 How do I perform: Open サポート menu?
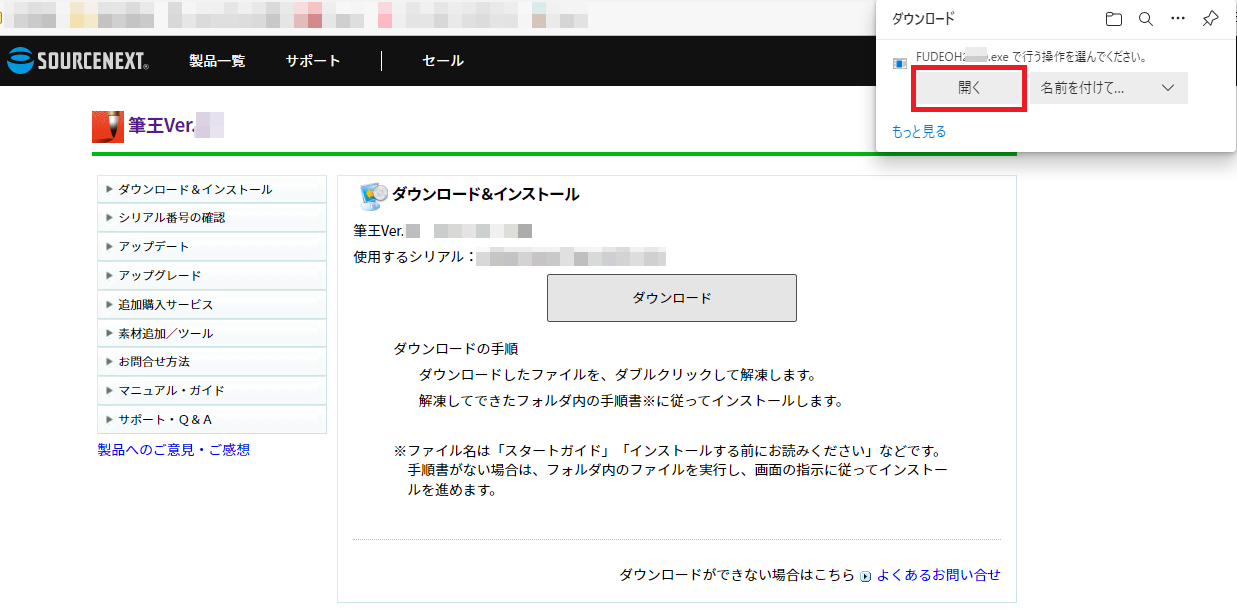[313, 61]
